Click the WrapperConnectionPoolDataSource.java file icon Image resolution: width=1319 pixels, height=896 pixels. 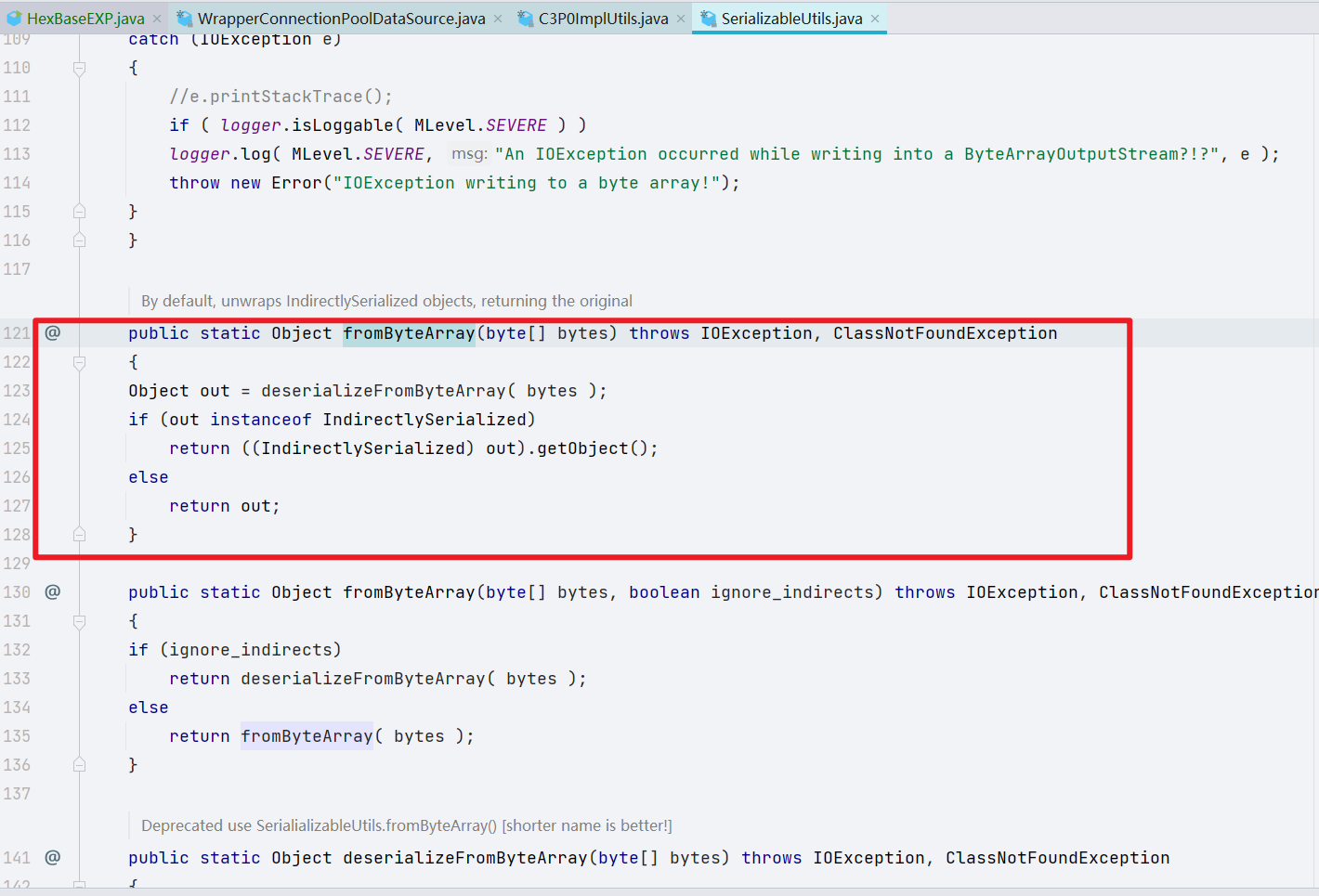[184, 19]
